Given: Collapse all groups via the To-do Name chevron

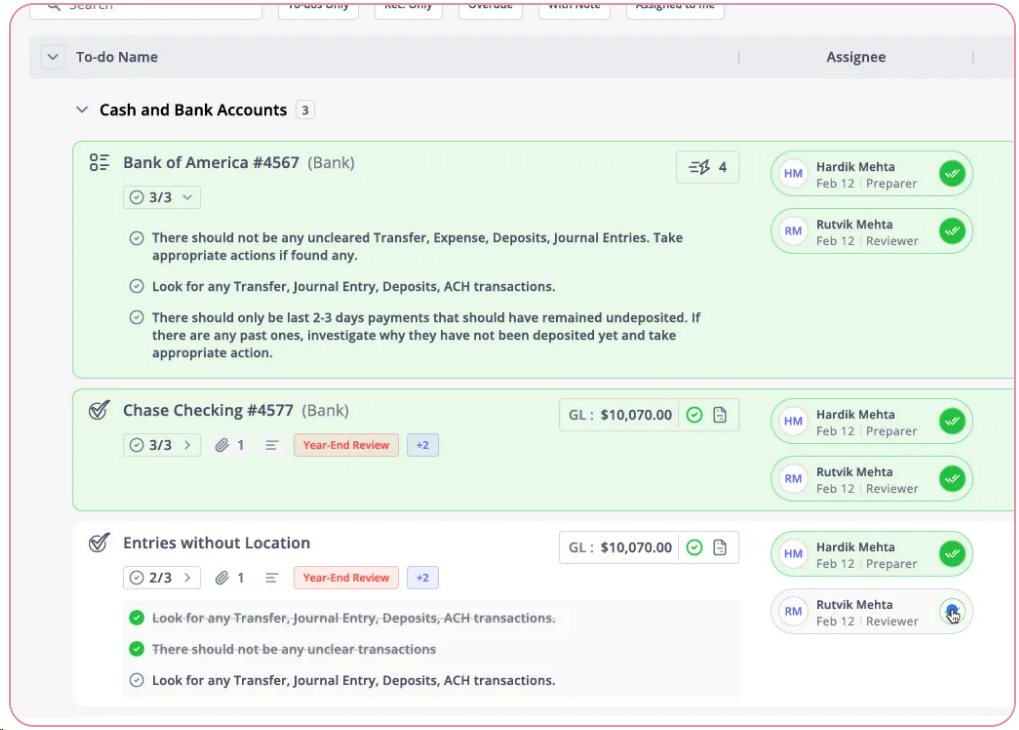Looking at the screenshot, I should (53, 57).
